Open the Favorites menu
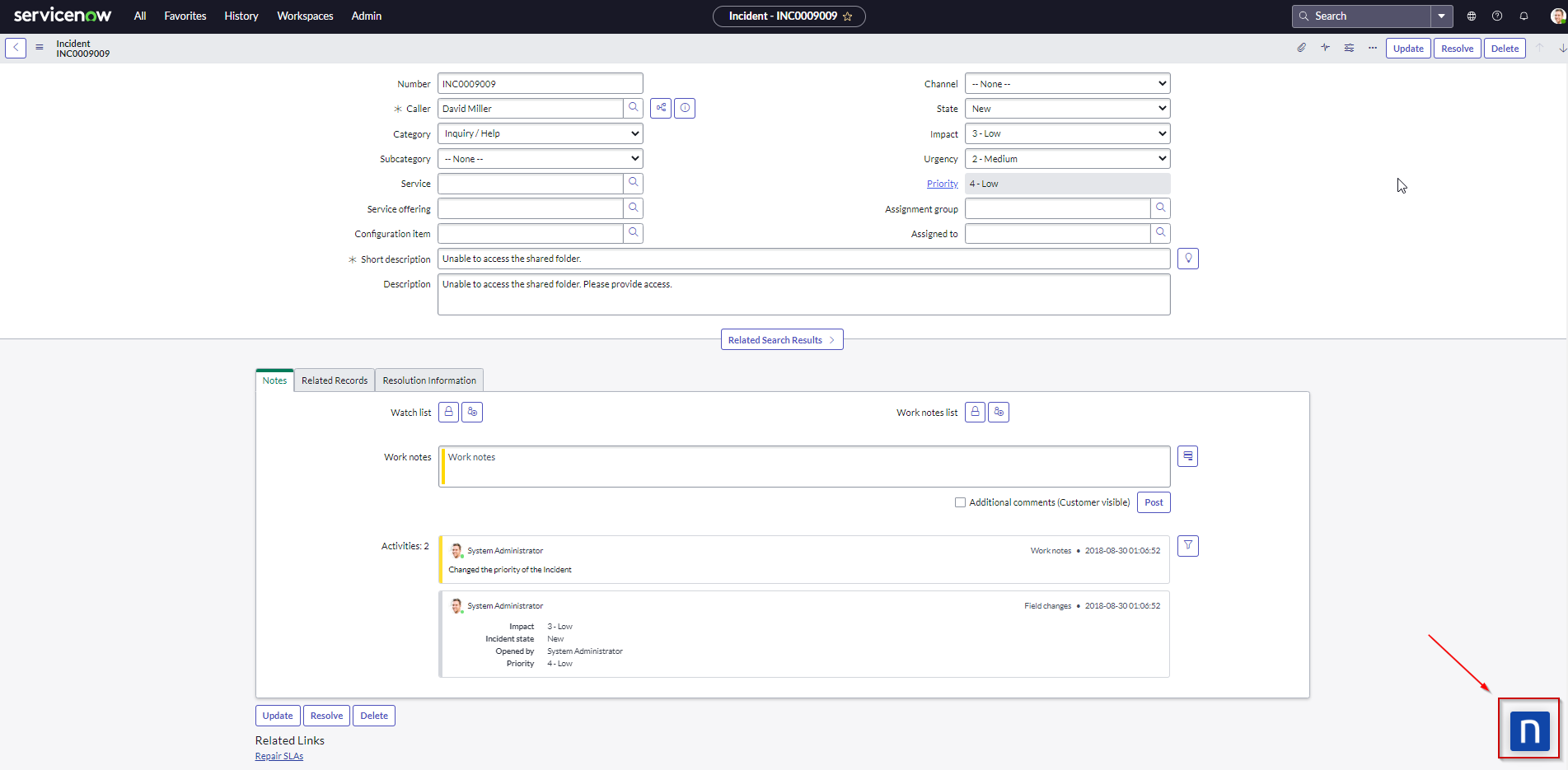This screenshot has height=770, width=1568. 185,16
